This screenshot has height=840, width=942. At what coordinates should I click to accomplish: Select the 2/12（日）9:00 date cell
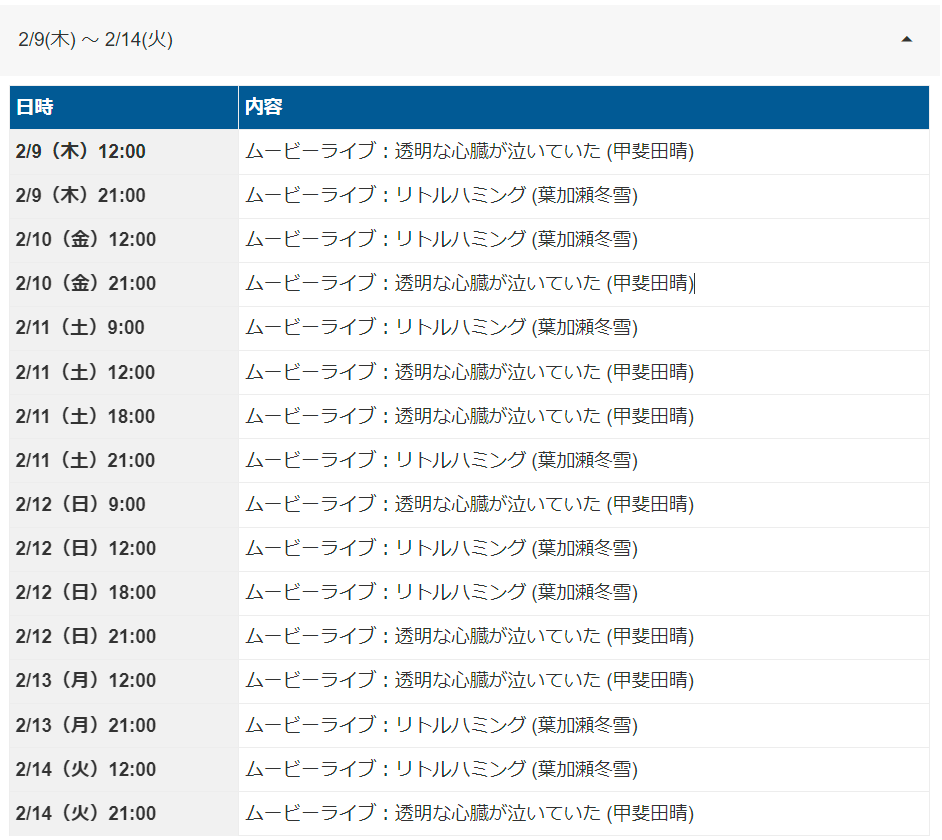point(124,505)
